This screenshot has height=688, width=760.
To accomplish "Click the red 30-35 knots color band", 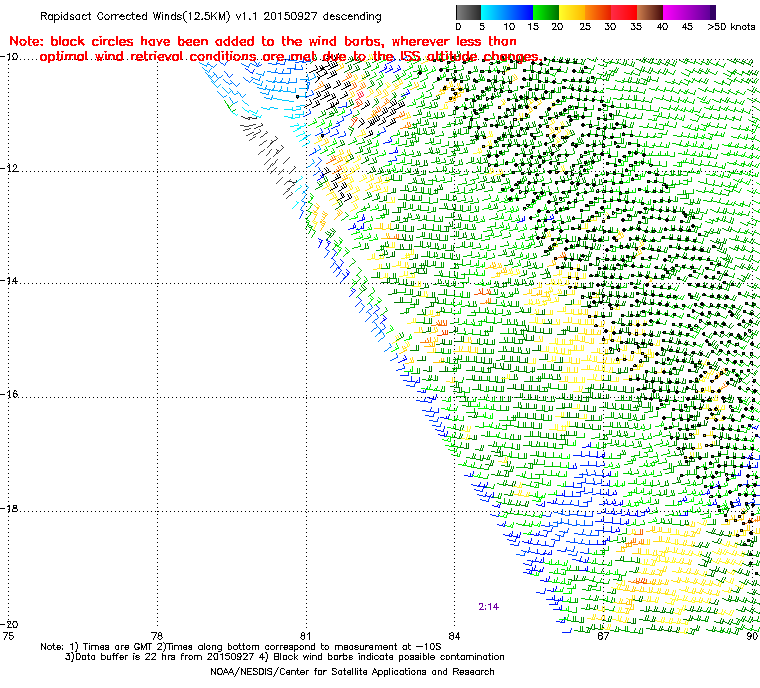I will click(624, 12).
